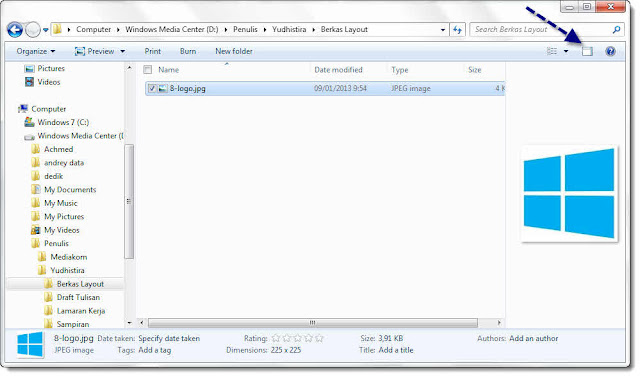640x377 pixels.
Task: Click Preview in the toolbar
Action: 95,51
